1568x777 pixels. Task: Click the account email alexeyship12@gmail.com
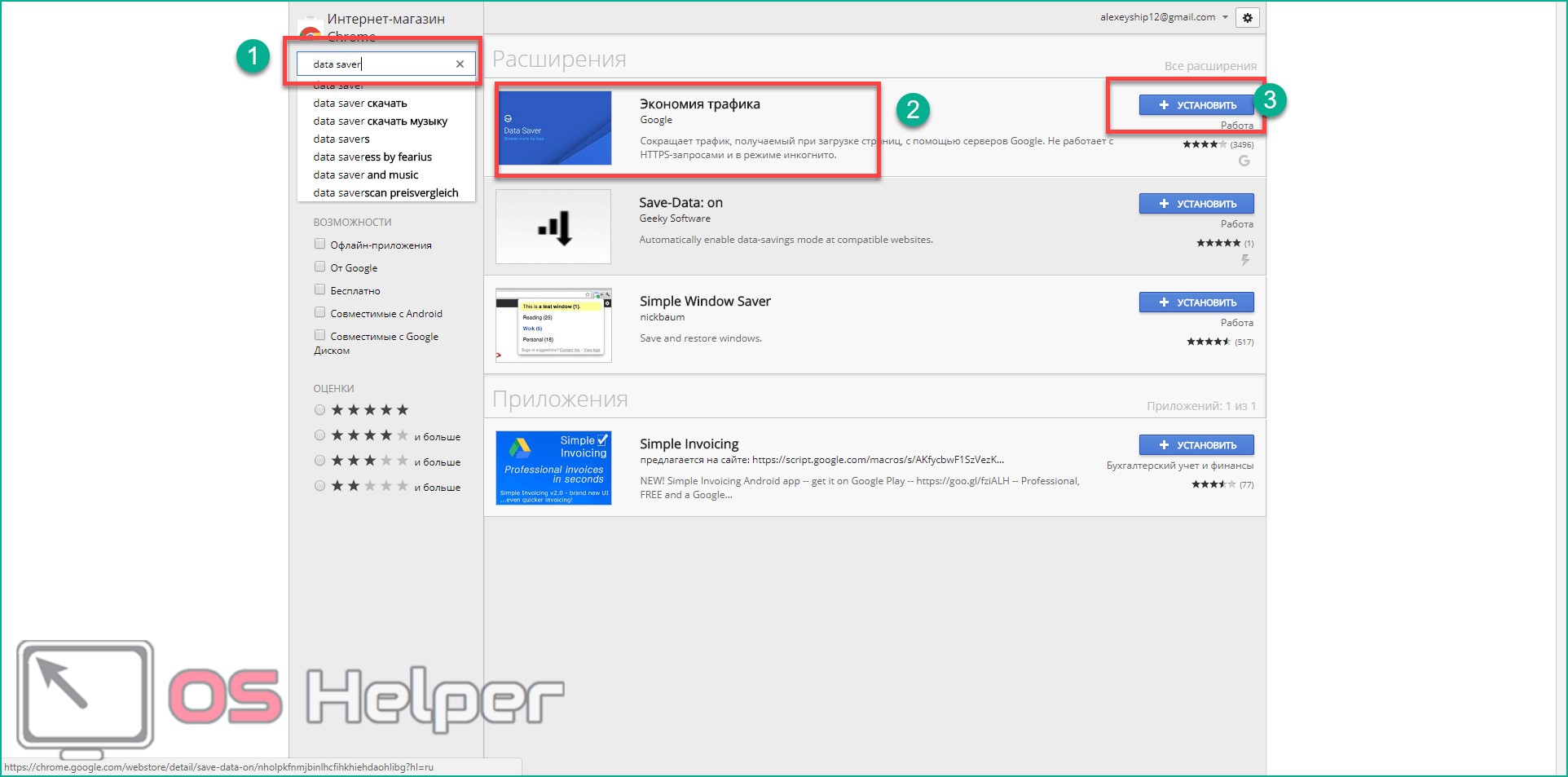click(1157, 17)
